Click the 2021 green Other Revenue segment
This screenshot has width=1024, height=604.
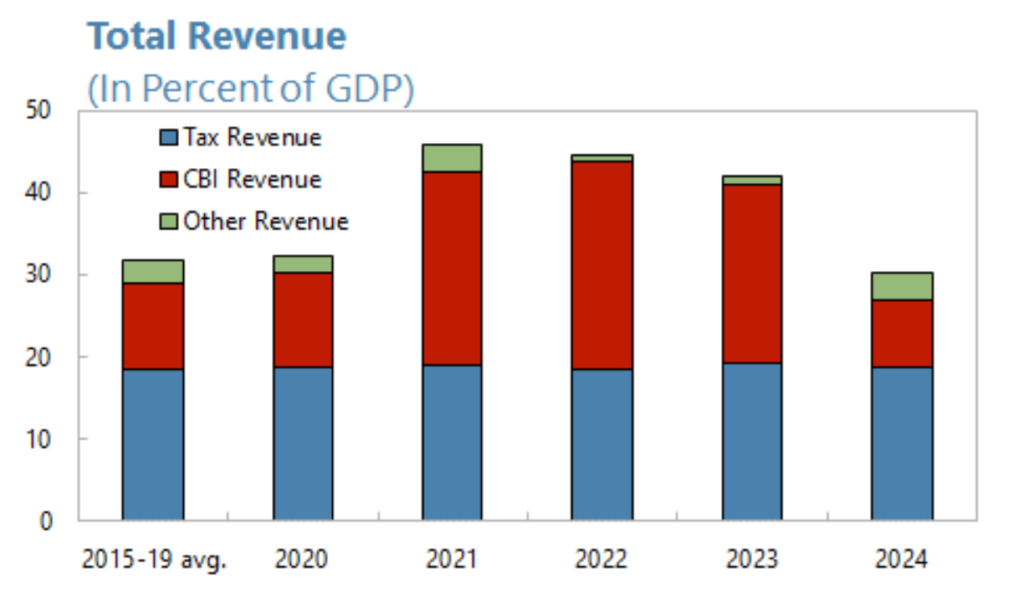[452, 158]
